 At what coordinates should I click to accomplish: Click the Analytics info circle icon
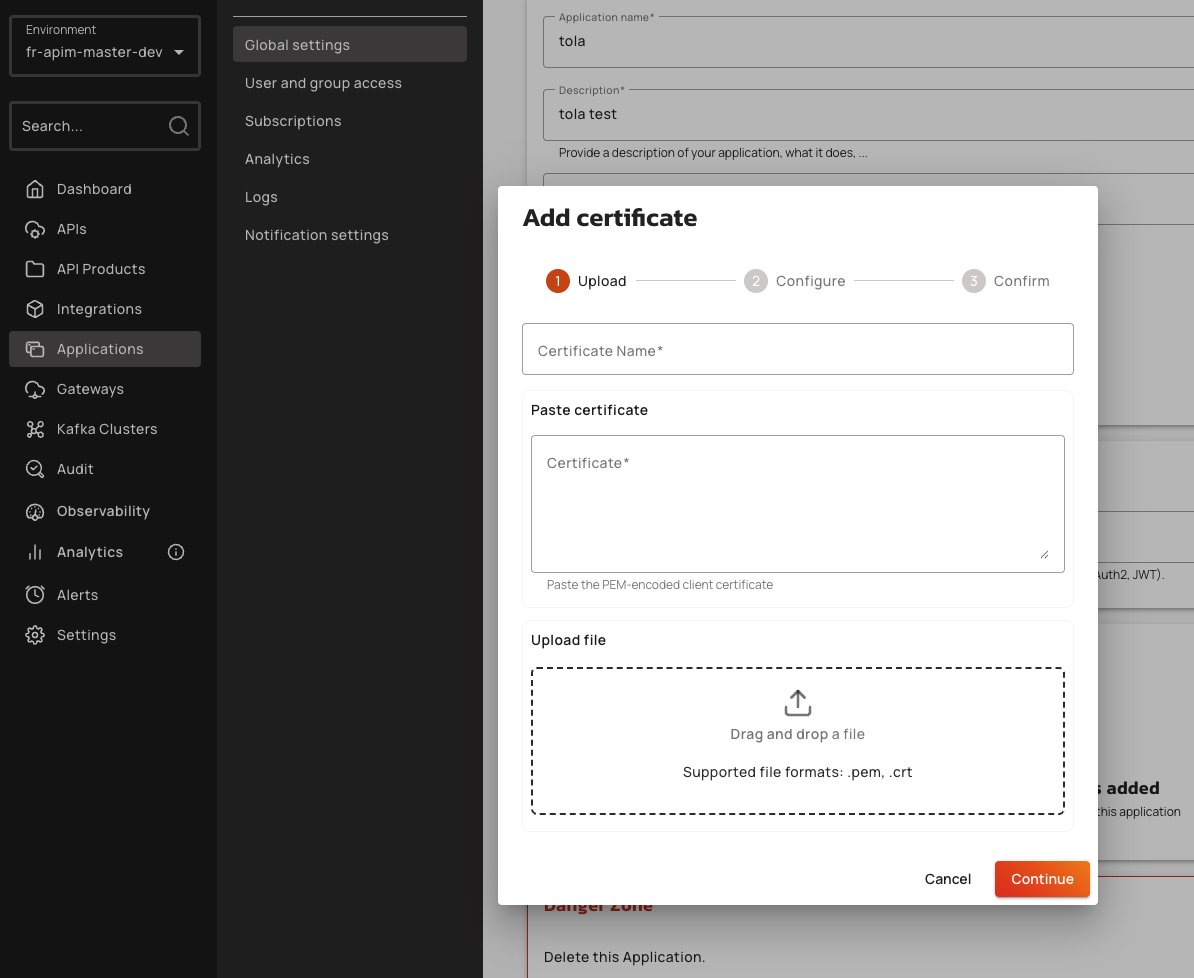point(176,552)
